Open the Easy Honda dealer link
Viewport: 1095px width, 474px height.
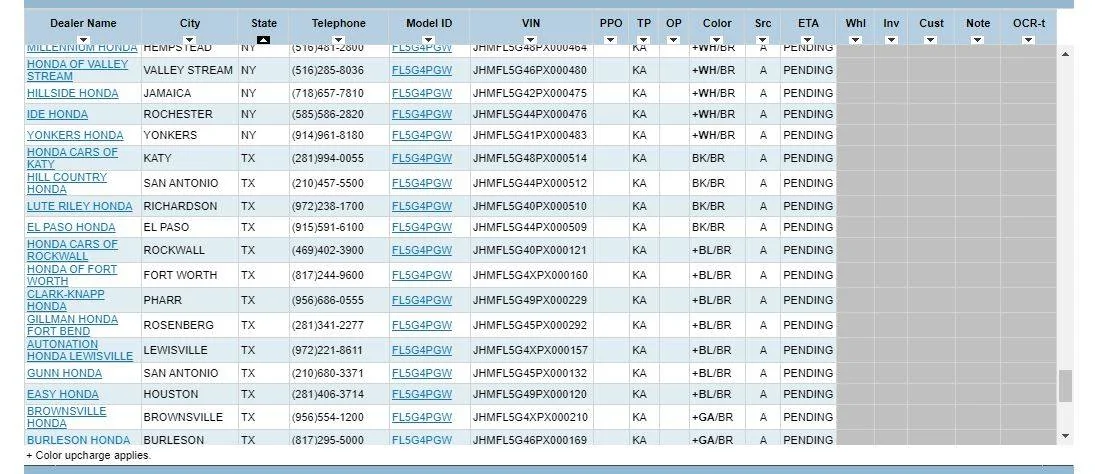63,394
